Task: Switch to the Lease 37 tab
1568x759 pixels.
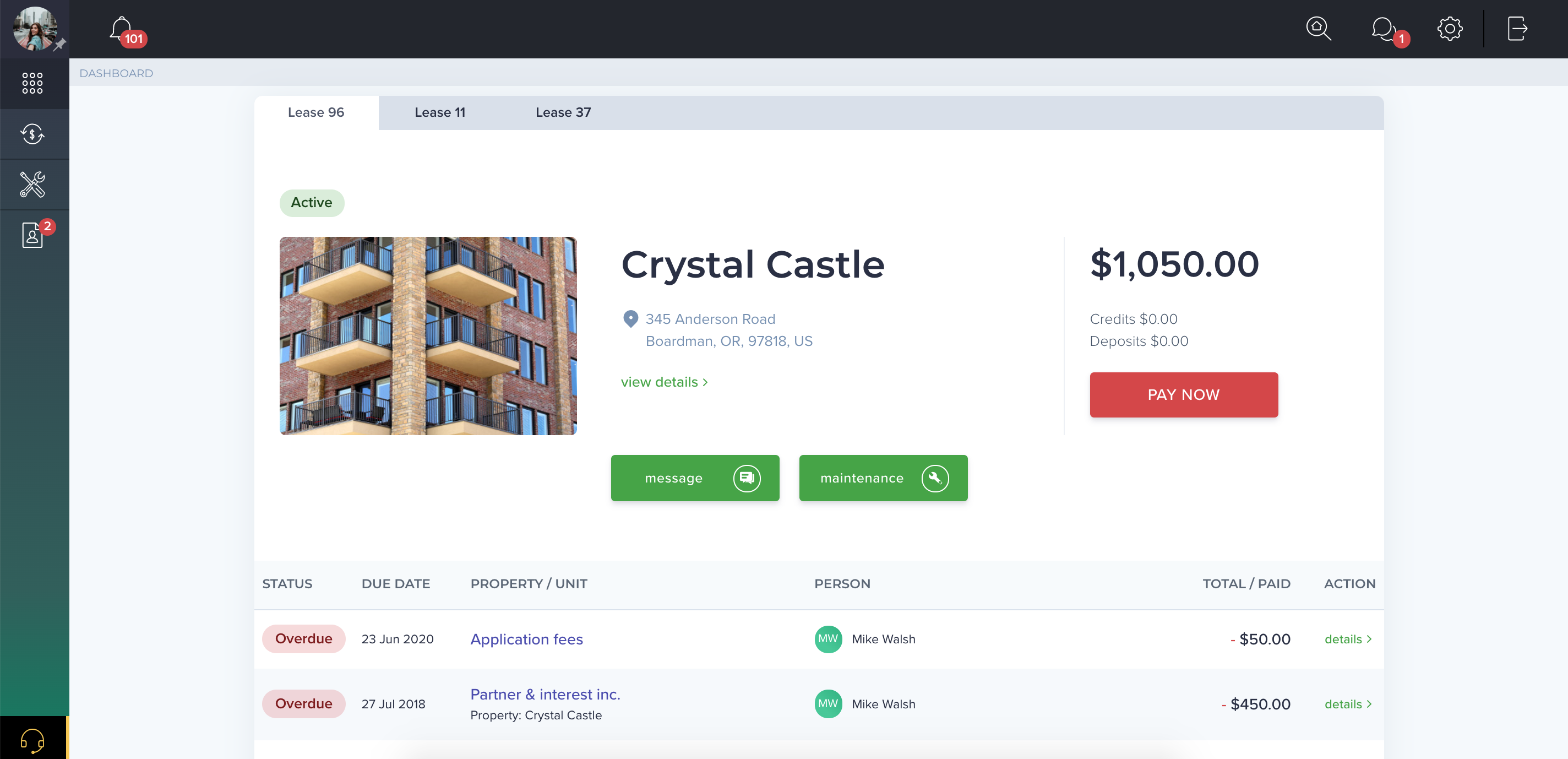Action: [563, 113]
